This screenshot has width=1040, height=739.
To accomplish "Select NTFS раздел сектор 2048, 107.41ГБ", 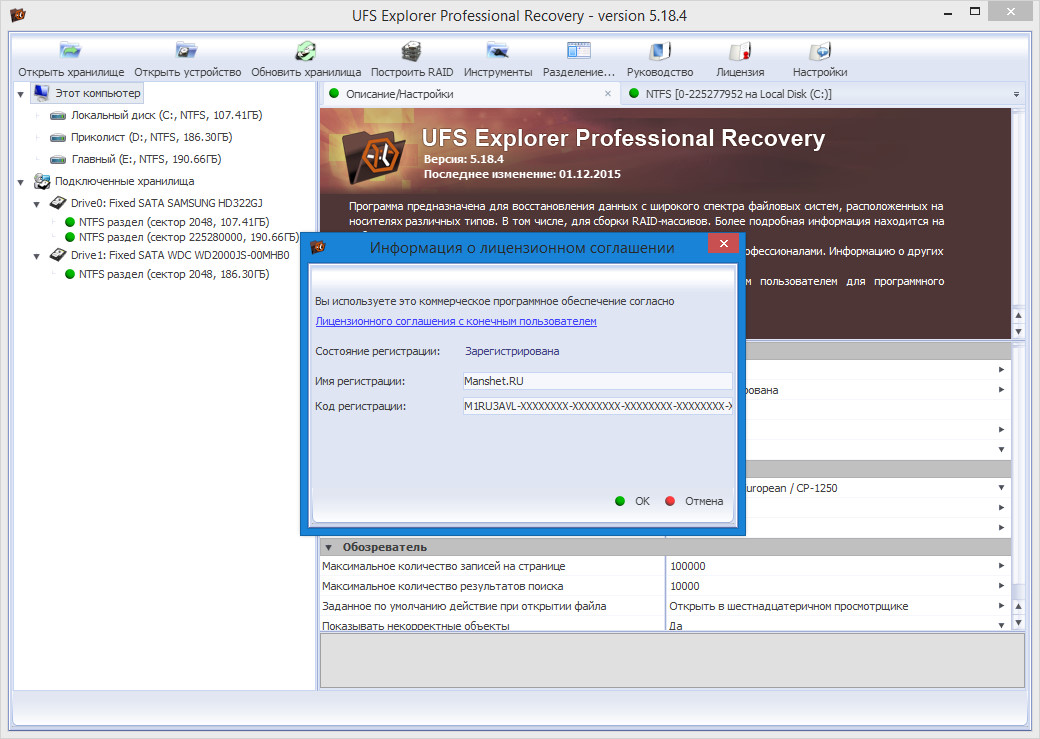I will (x=174, y=222).
